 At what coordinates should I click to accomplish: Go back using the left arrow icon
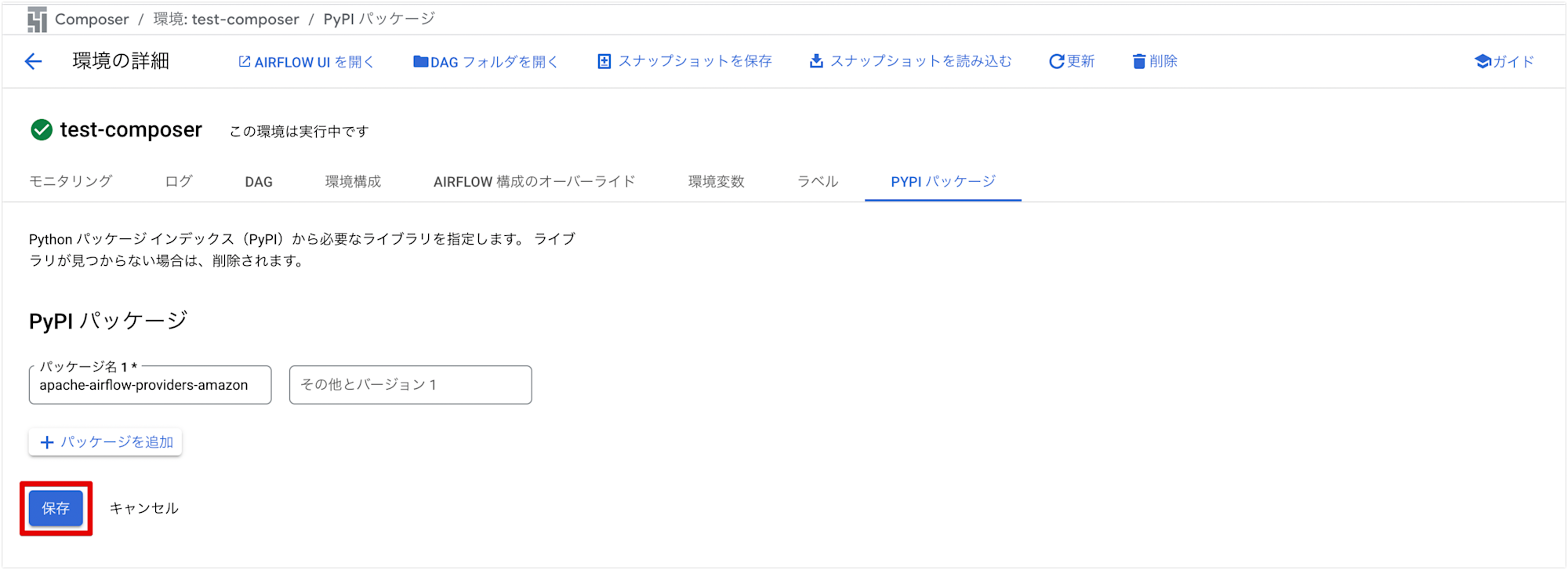[x=33, y=61]
